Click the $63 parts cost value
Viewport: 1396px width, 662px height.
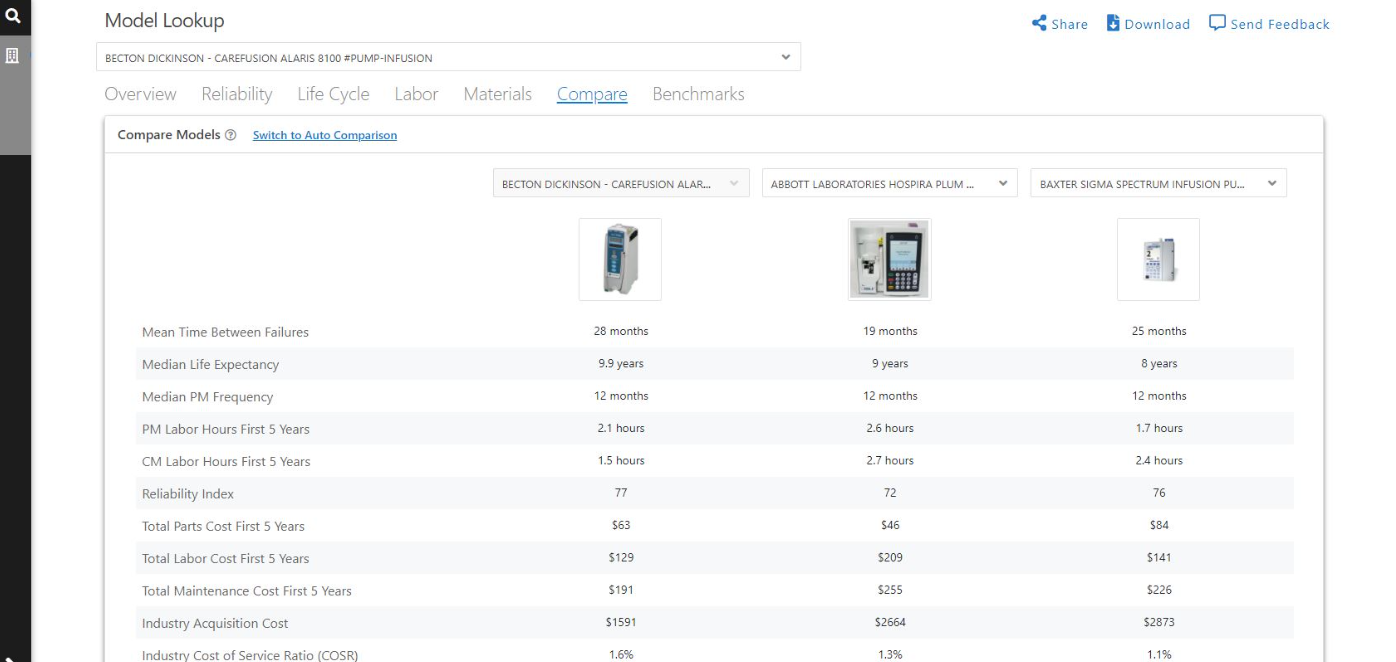point(620,525)
